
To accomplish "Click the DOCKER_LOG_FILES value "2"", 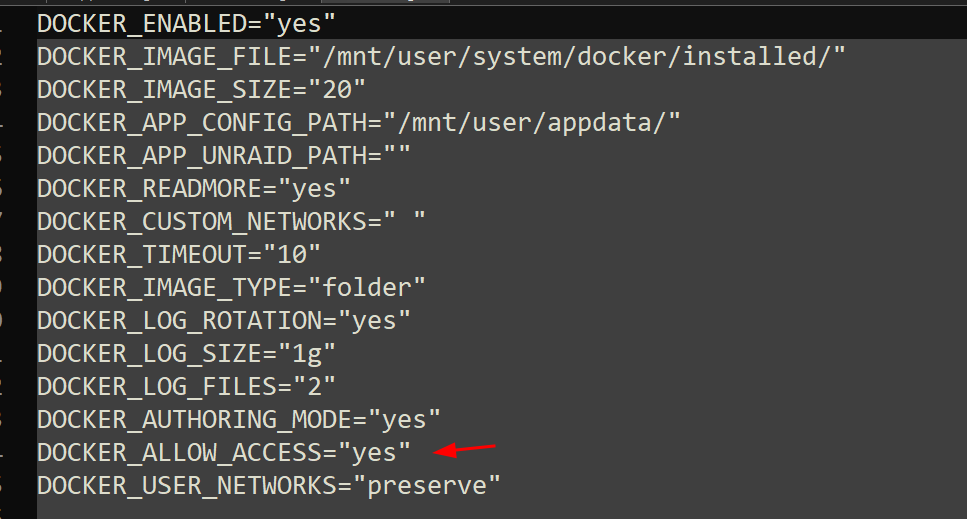I will [314, 386].
